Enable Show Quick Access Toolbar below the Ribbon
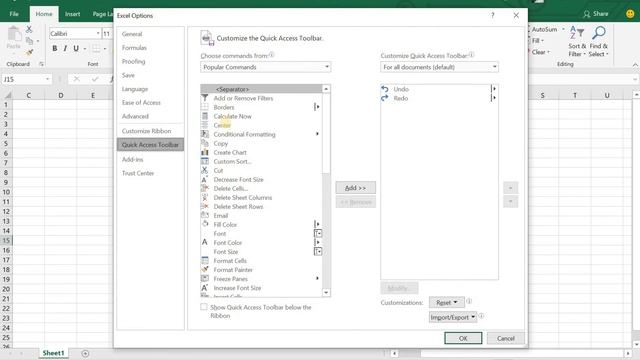640x360 pixels. pyautogui.click(x=204, y=307)
